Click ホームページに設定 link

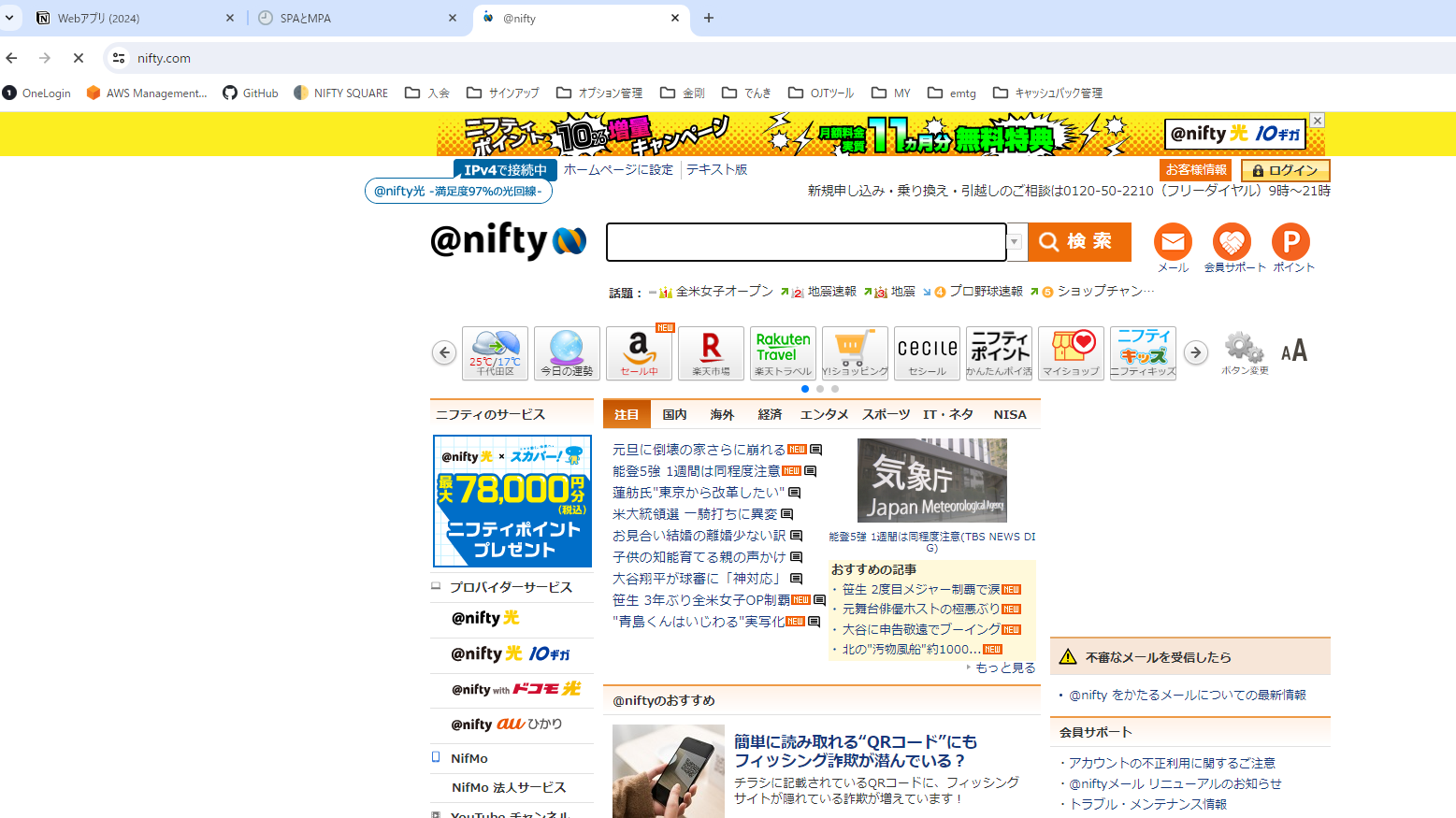618,170
